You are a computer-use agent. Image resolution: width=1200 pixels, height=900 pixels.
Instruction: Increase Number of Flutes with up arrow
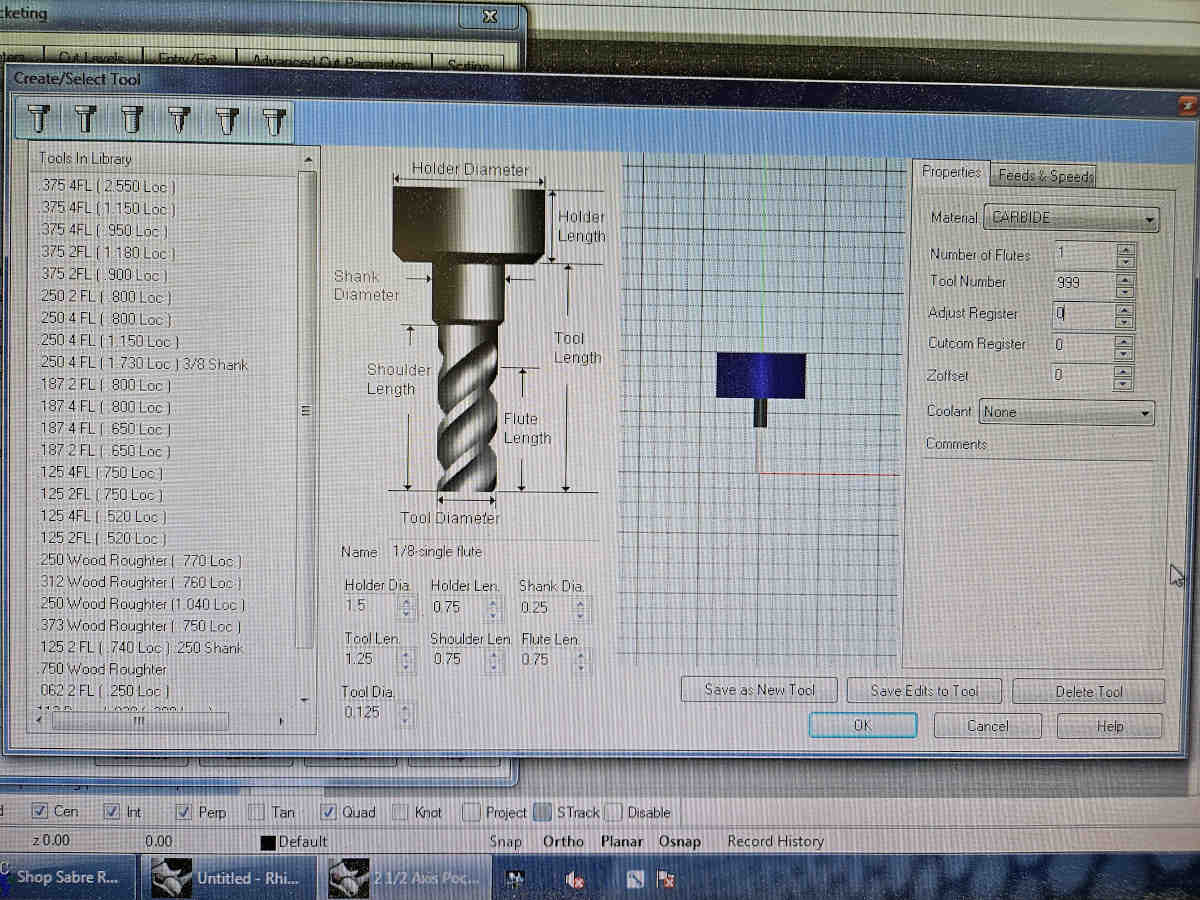tap(1125, 249)
